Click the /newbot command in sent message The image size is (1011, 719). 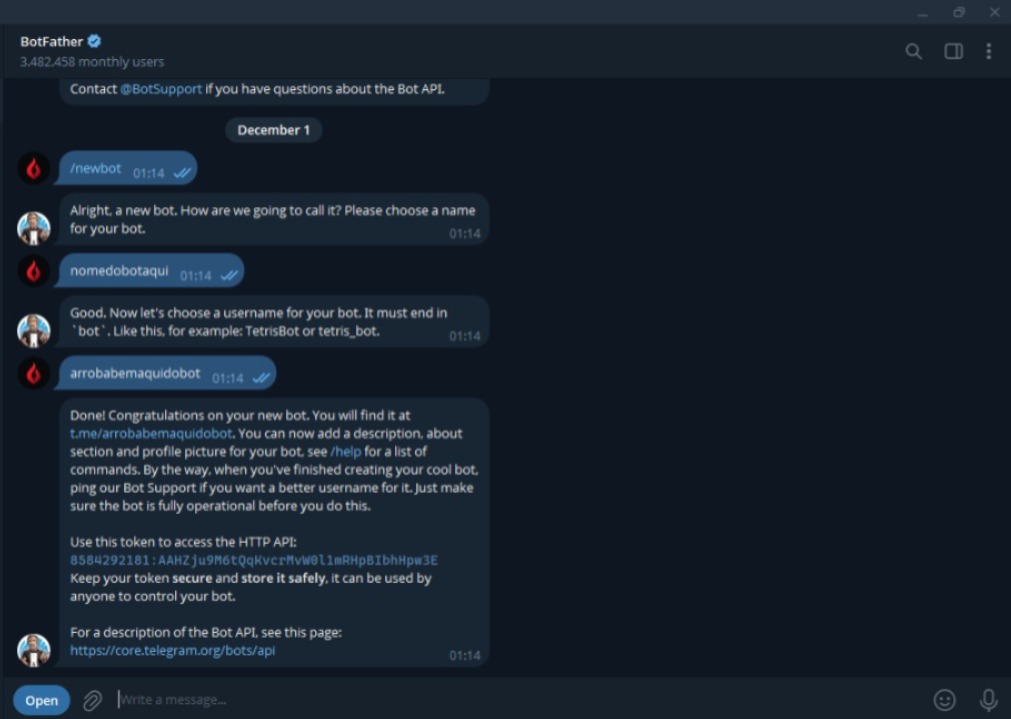pyautogui.click(x=96, y=169)
